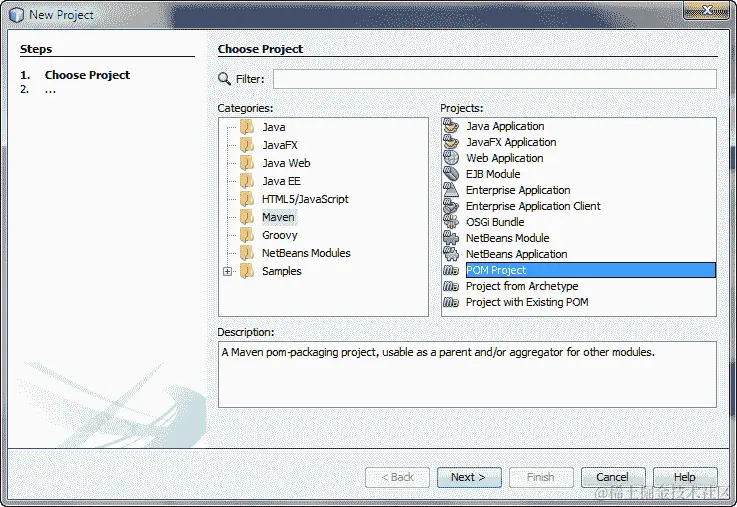
Task: Focus the Filter text field
Action: tap(494, 79)
